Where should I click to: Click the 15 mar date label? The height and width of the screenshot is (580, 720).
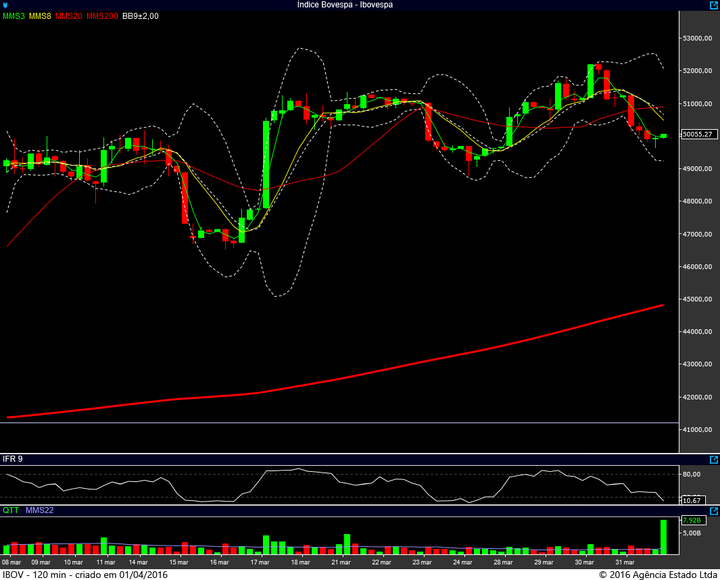179,562
